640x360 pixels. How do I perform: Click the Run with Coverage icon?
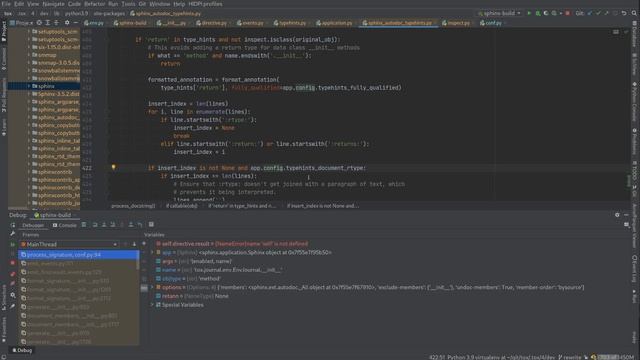(546, 13)
